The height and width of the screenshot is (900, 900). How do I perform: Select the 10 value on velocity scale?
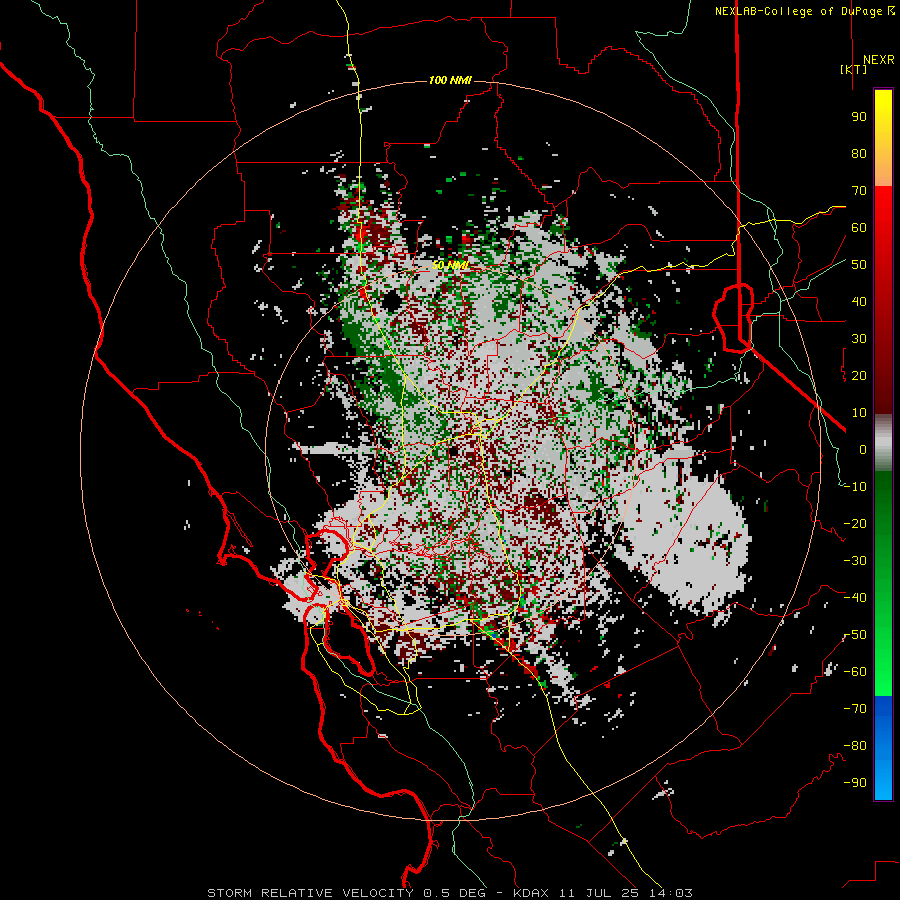pos(859,413)
